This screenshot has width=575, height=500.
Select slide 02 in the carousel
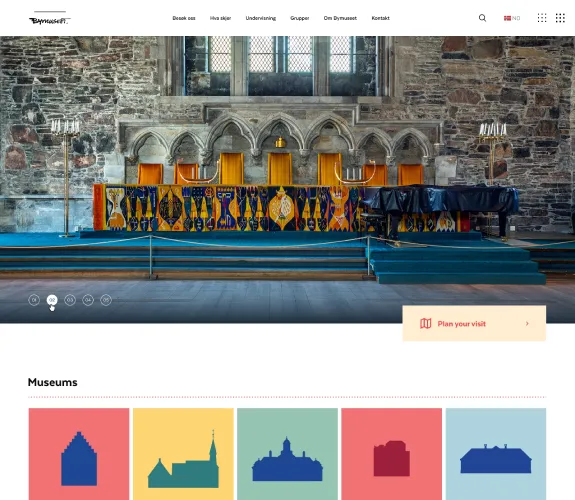[x=52, y=300]
